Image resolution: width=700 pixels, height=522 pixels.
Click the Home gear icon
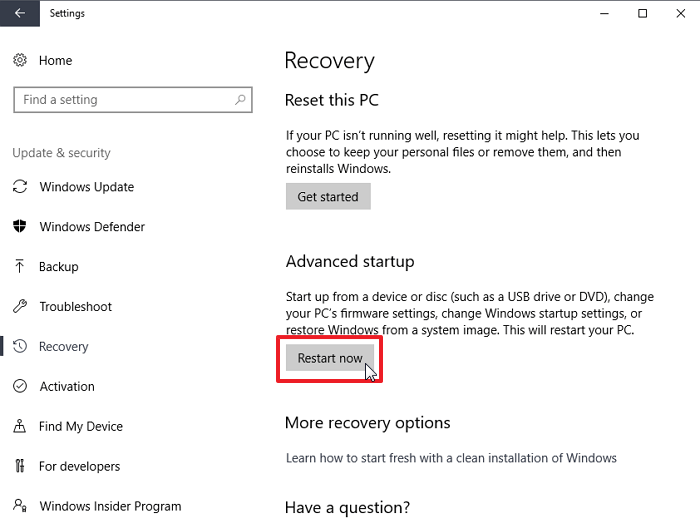click(20, 61)
